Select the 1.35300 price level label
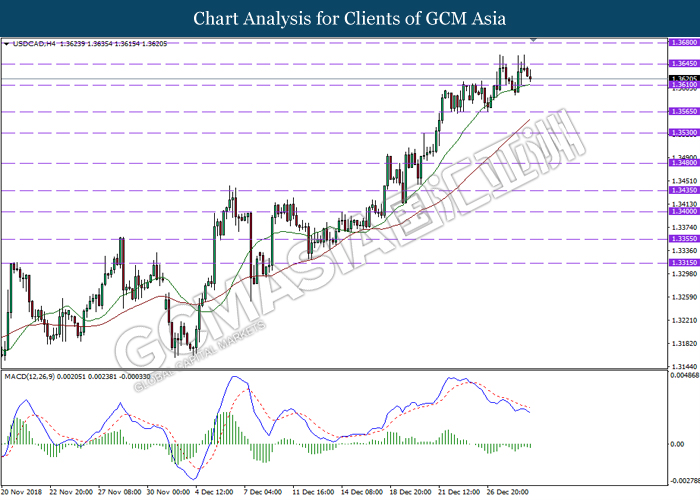 (683, 133)
